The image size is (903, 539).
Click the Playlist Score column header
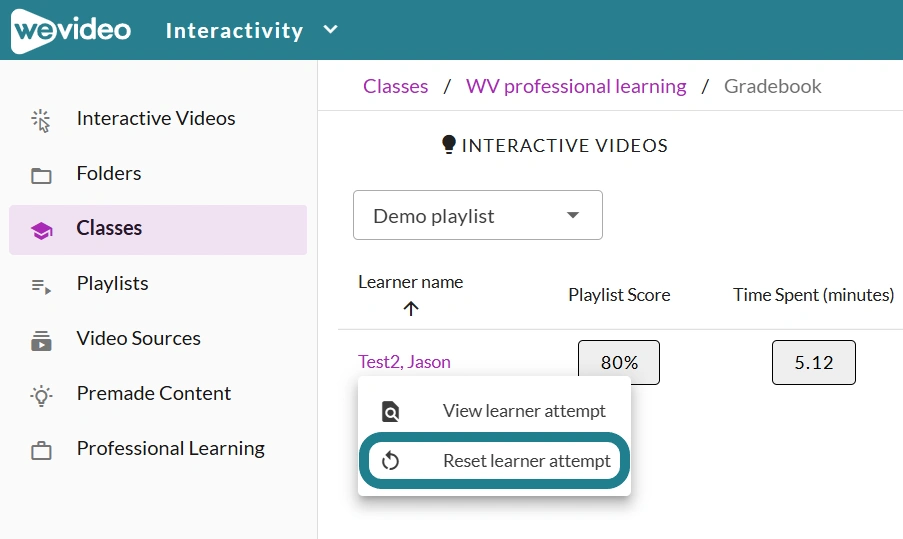619,295
